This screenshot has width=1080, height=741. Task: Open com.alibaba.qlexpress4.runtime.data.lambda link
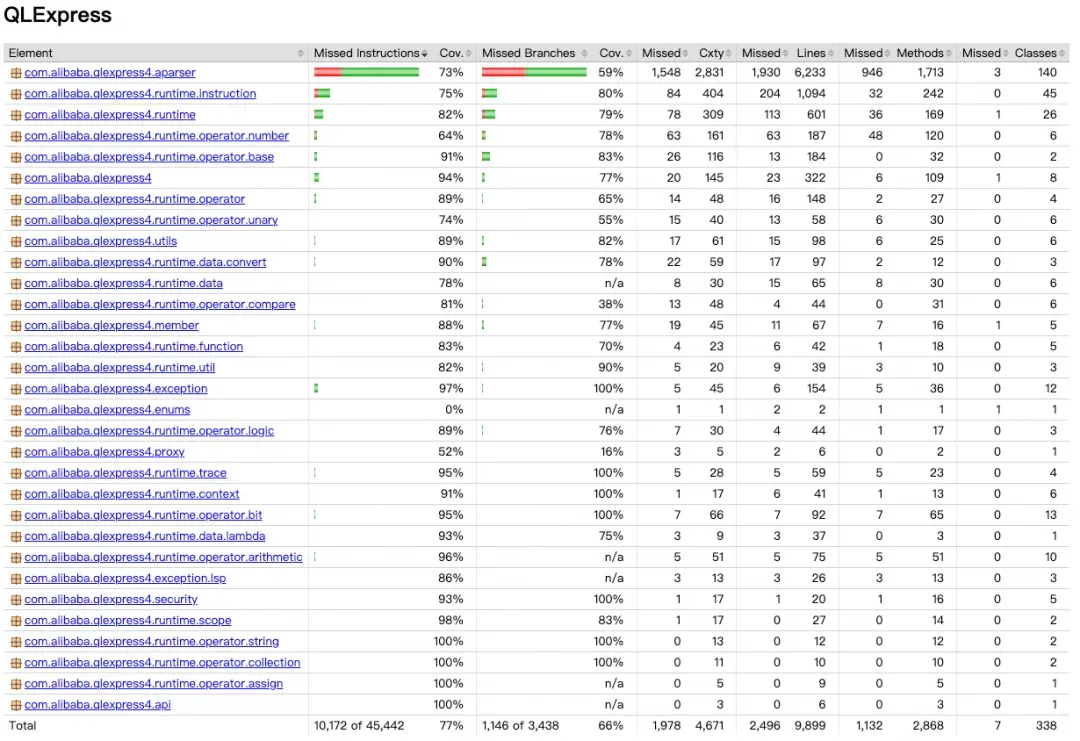[x=145, y=536]
